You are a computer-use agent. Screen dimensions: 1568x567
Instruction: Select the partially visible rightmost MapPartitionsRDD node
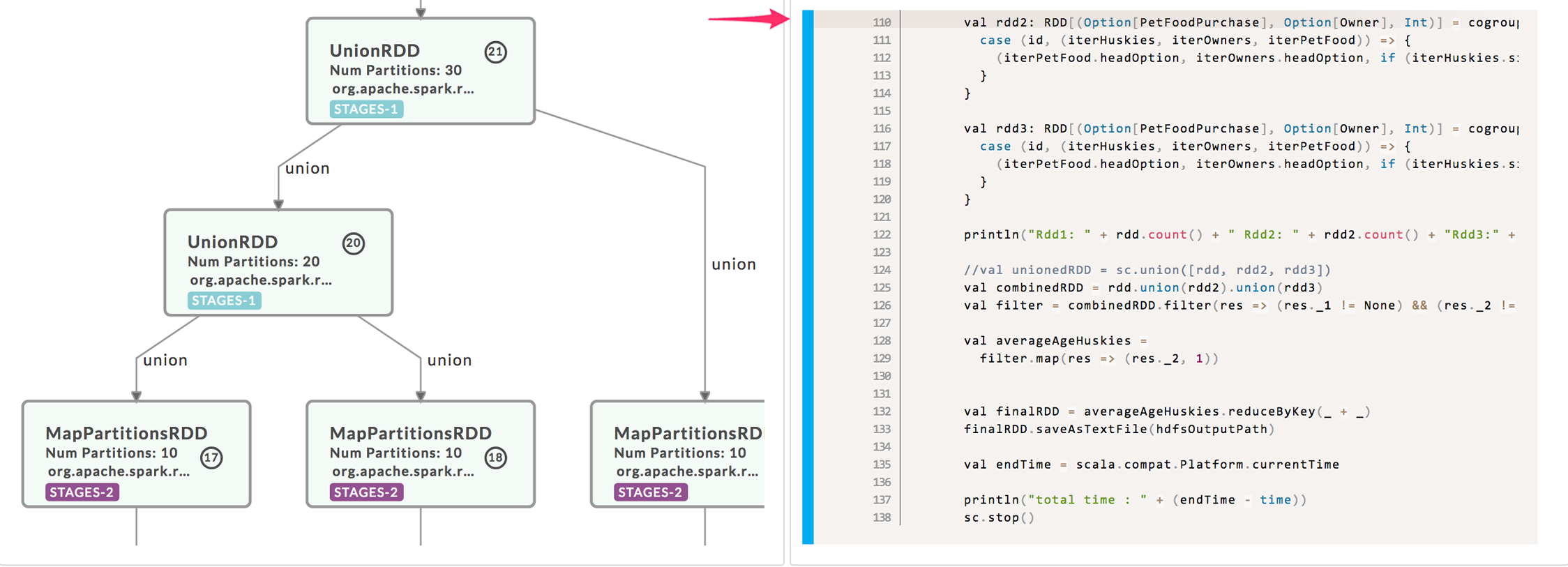pos(677,454)
